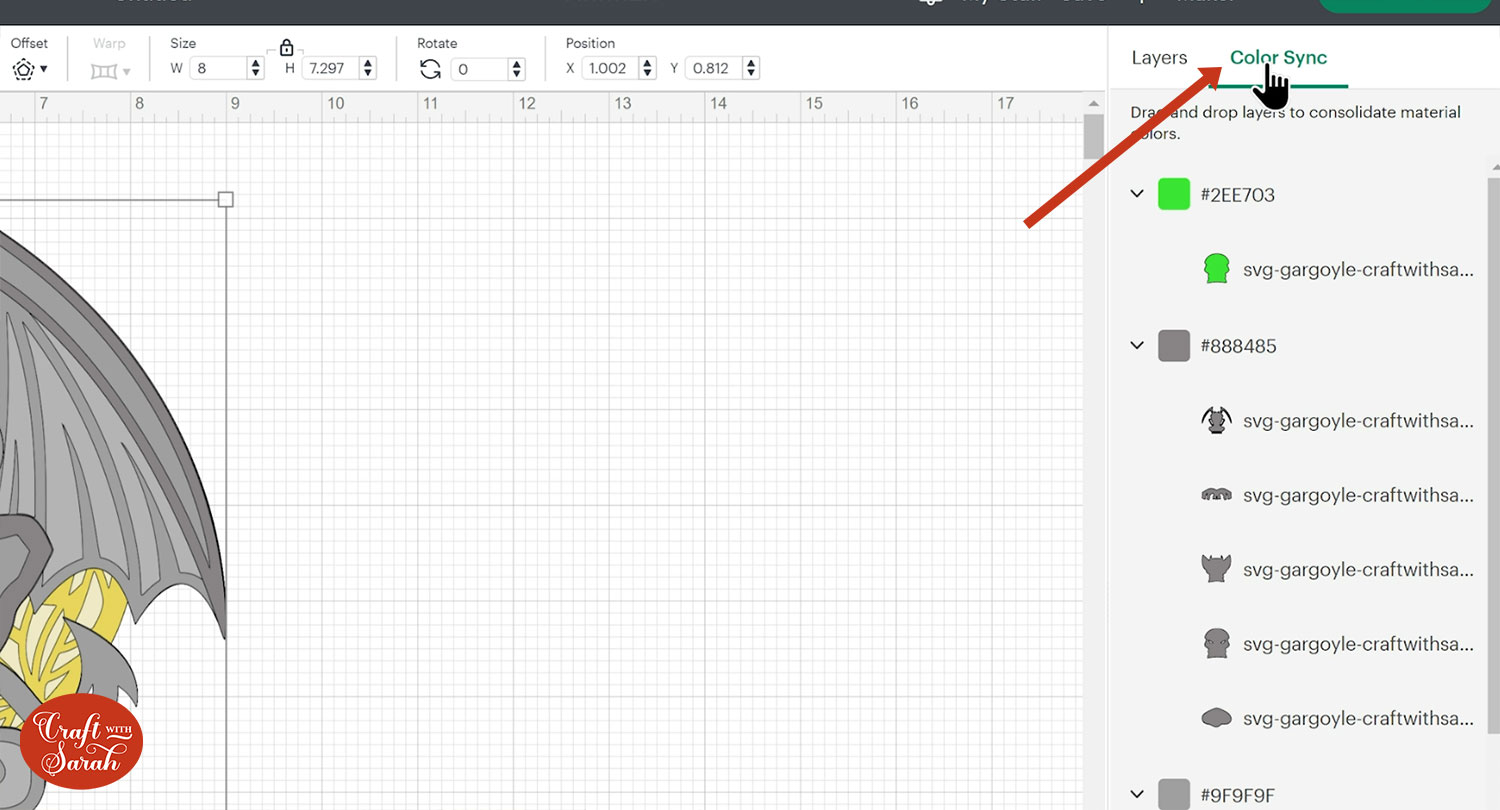Focus the height H size field
The width and height of the screenshot is (1500, 810).
click(330, 69)
